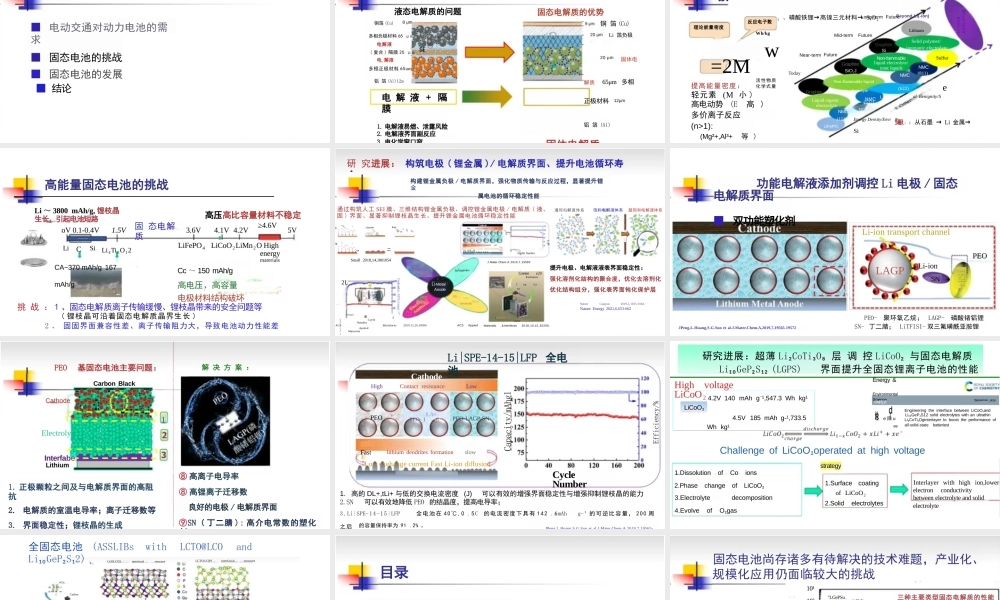Click the text 良好的电极 / 电解质界面
This screenshot has width=1000, height=600.
point(233,507)
